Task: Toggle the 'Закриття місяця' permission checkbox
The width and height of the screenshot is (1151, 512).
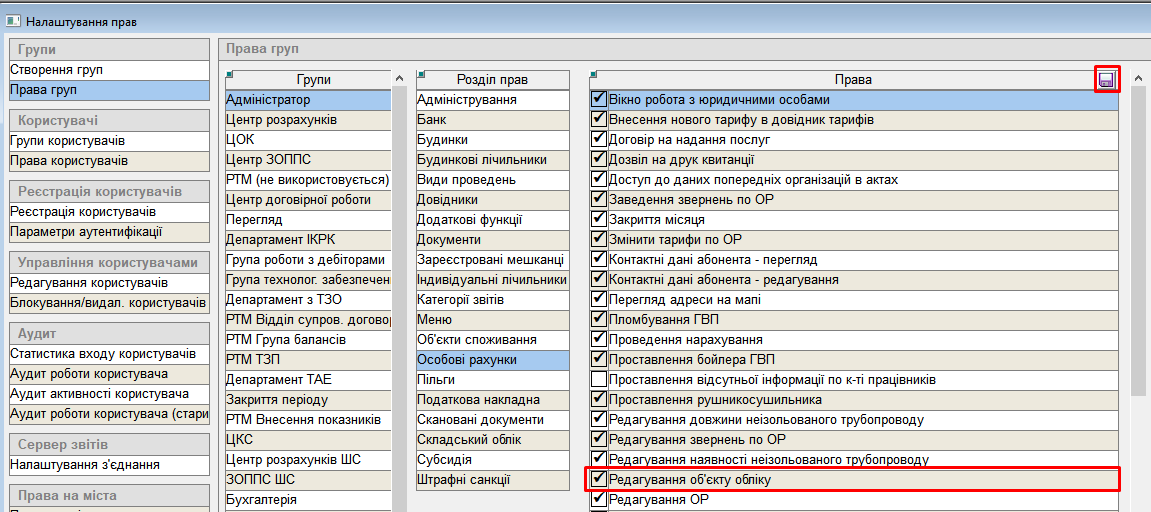Action: coord(599,220)
